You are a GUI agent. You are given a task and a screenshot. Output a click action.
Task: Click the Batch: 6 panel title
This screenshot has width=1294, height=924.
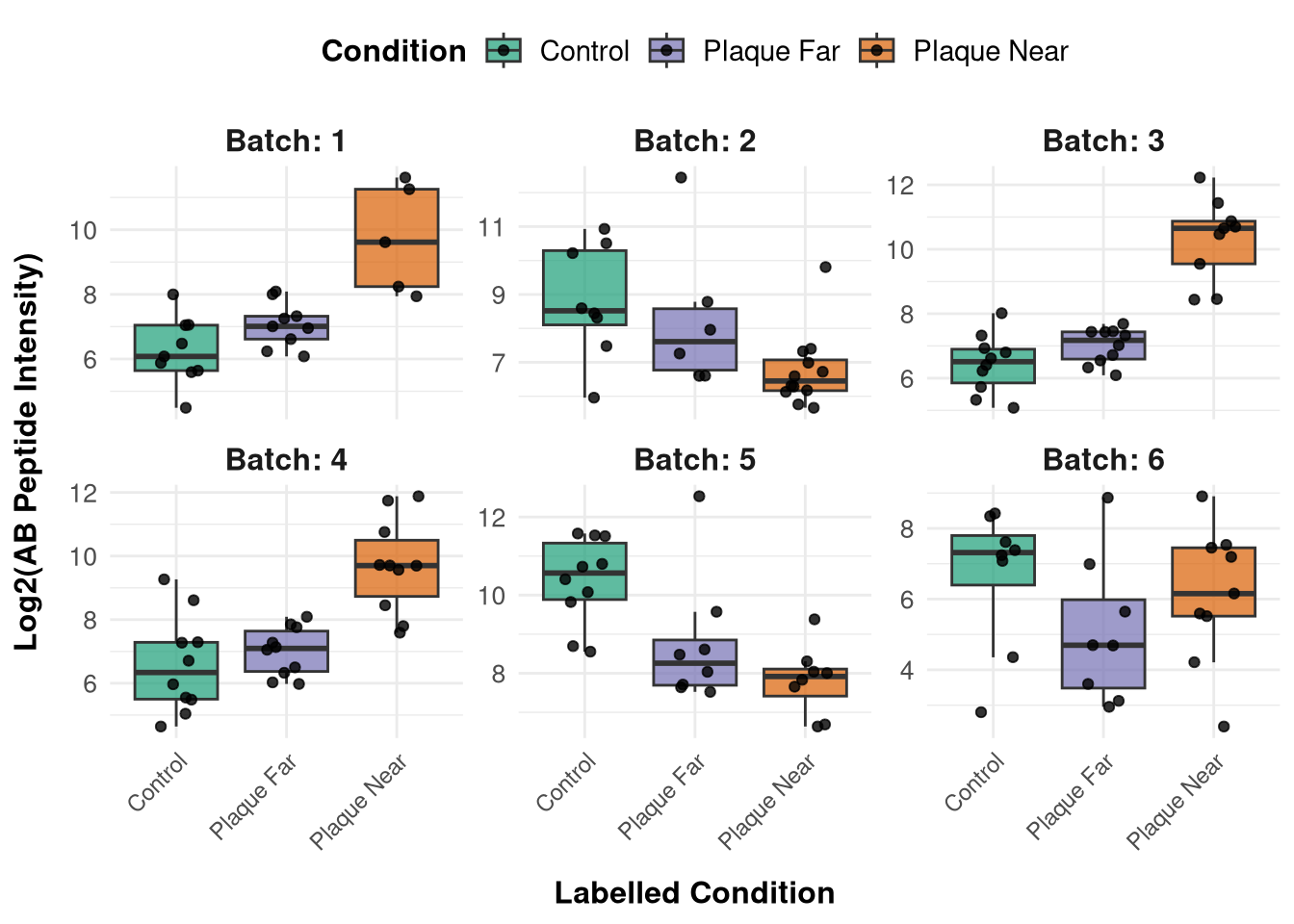(1103, 460)
